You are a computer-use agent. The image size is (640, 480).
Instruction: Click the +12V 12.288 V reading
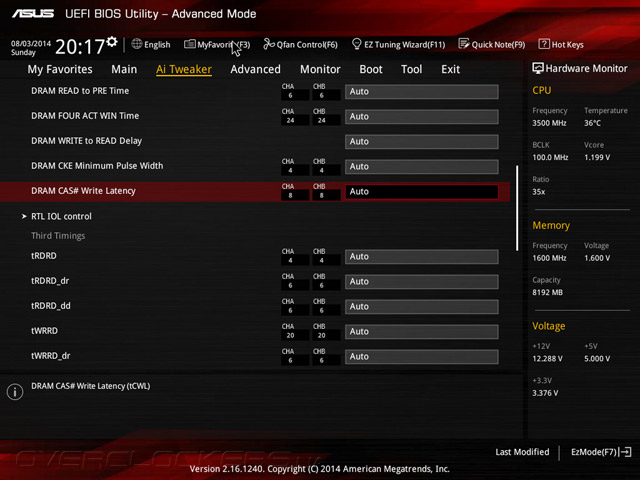547,359
